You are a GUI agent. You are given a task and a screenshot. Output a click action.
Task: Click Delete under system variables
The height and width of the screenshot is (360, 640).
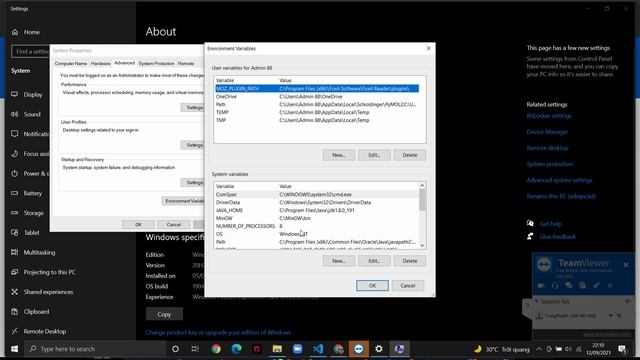[410, 261]
